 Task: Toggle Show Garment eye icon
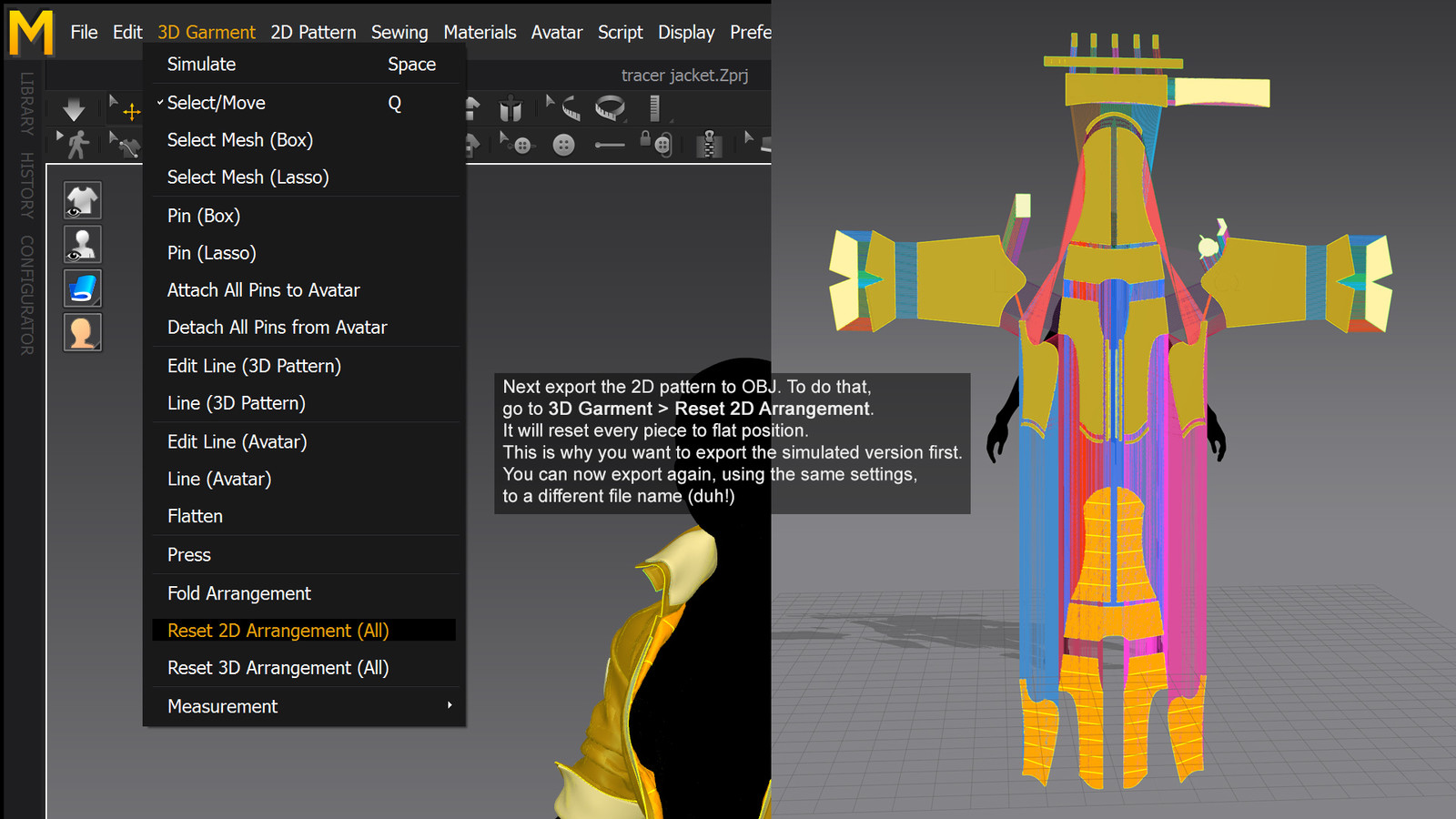coord(82,200)
